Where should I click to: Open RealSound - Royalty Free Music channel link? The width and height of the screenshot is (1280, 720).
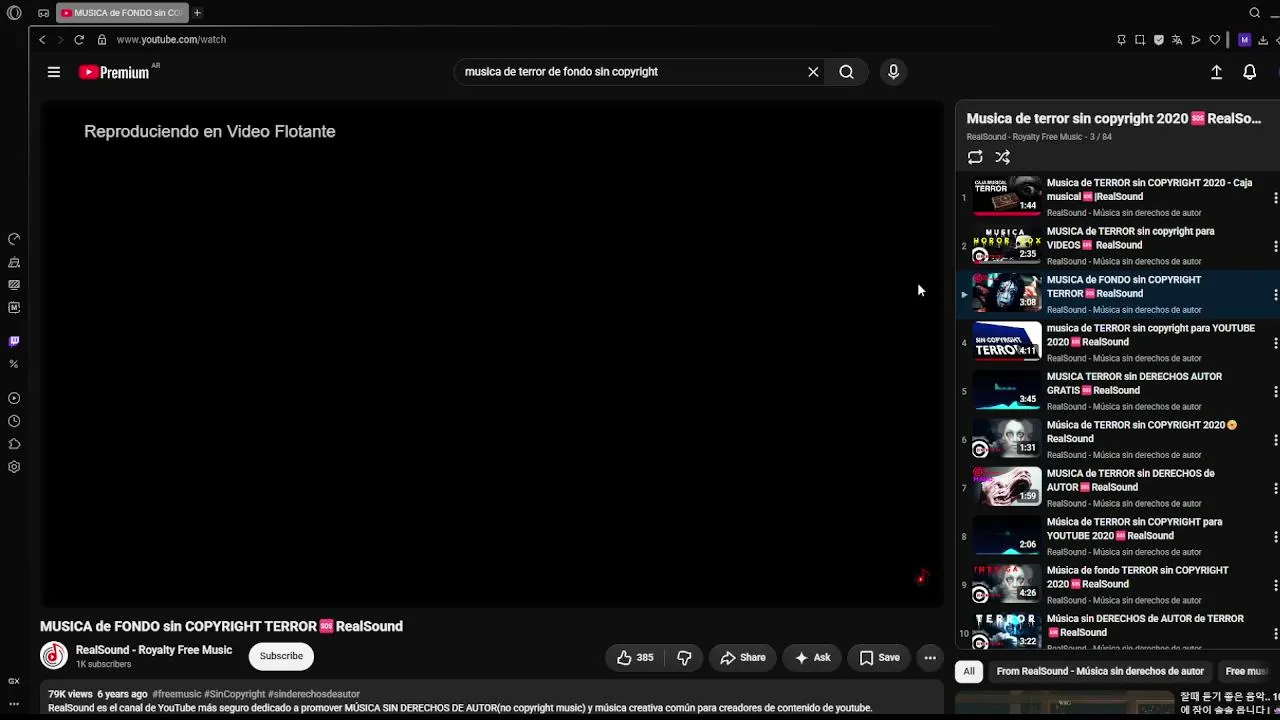[x=154, y=650]
